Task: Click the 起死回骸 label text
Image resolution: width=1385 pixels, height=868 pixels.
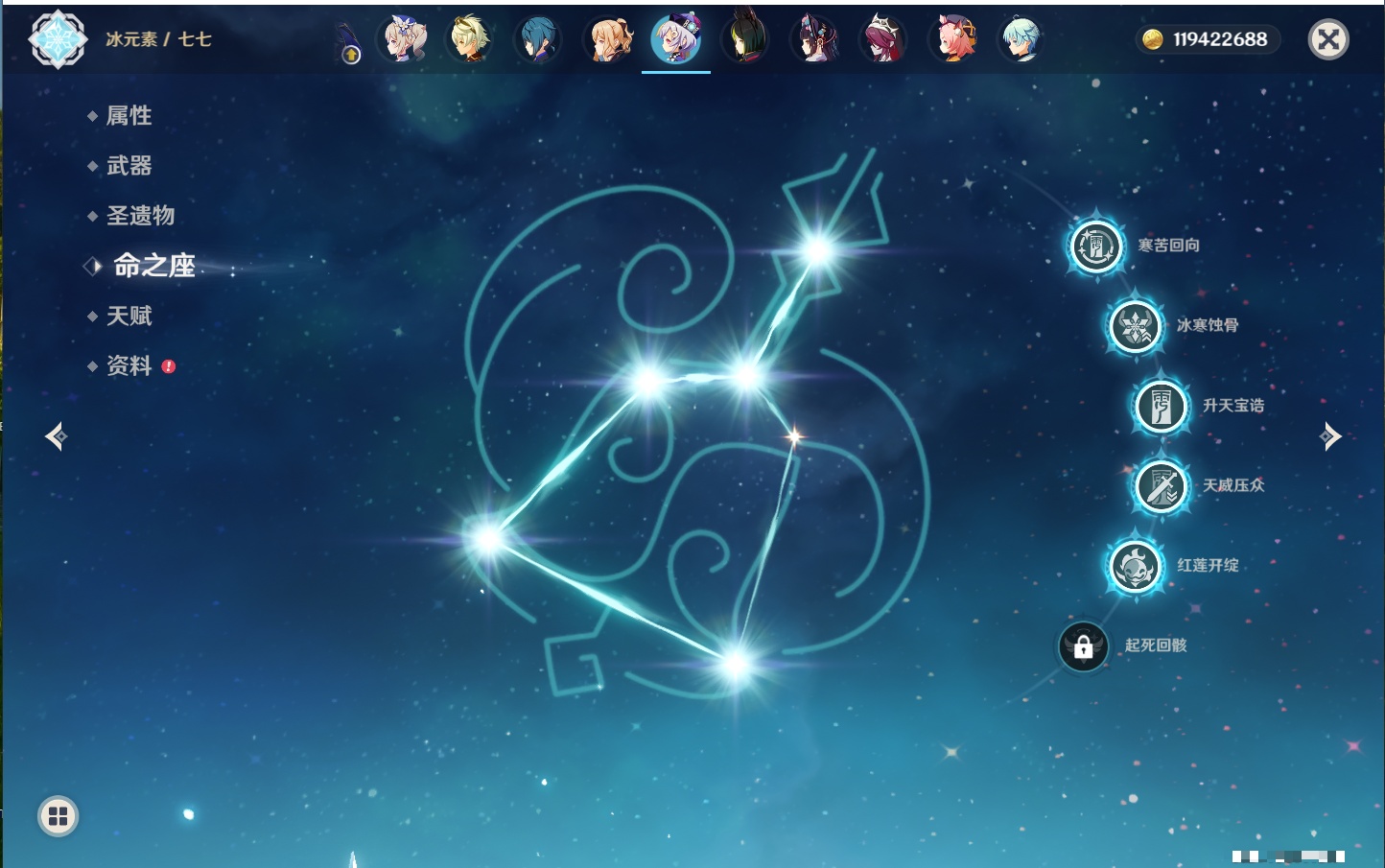Action: (1156, 645)
